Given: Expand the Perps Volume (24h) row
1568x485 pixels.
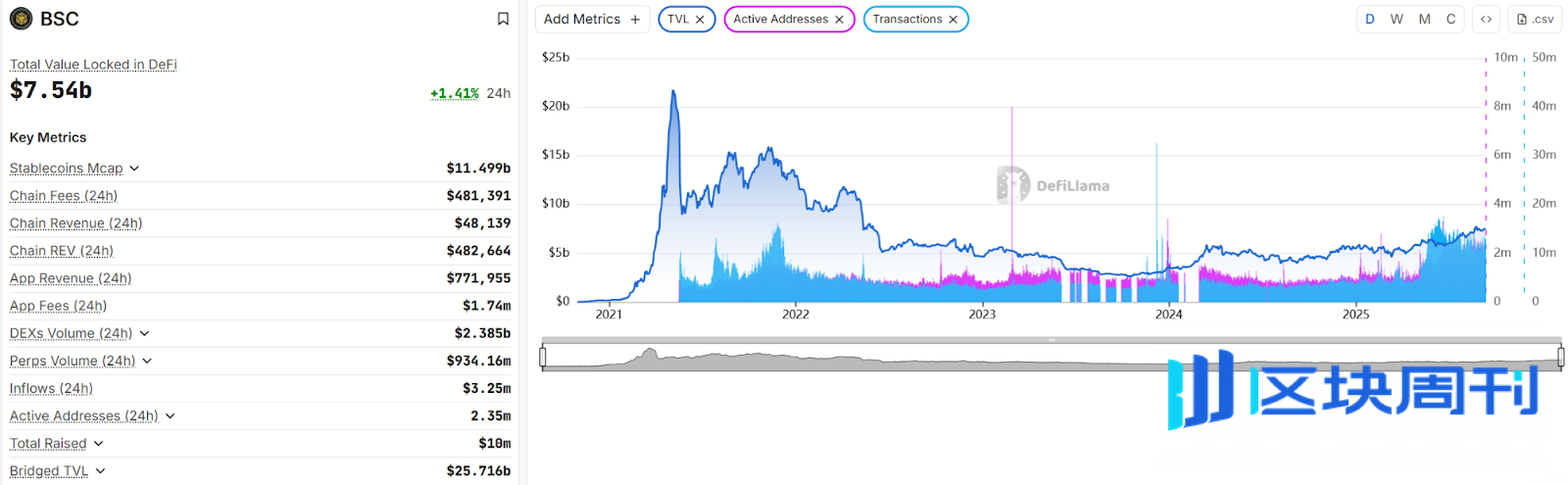Looking at the screenshot, I should 147,361.
